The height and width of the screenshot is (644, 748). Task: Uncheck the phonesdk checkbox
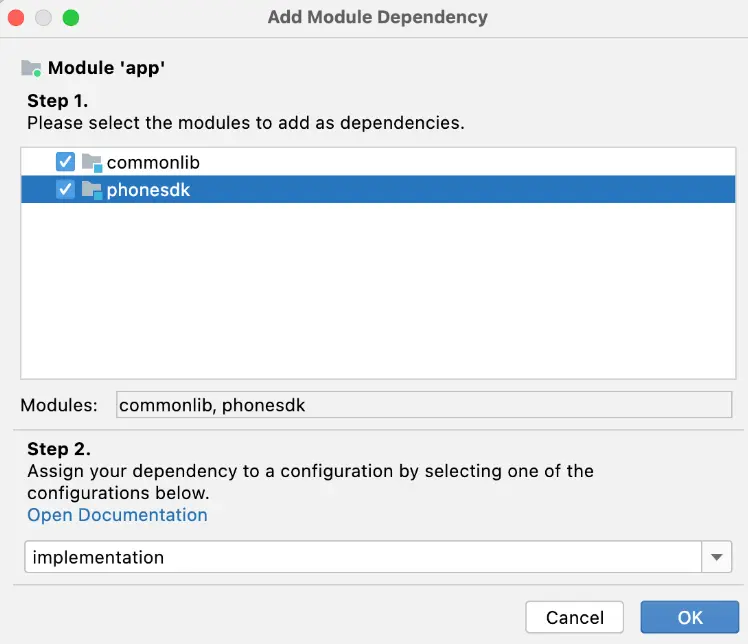click(65, 190)
